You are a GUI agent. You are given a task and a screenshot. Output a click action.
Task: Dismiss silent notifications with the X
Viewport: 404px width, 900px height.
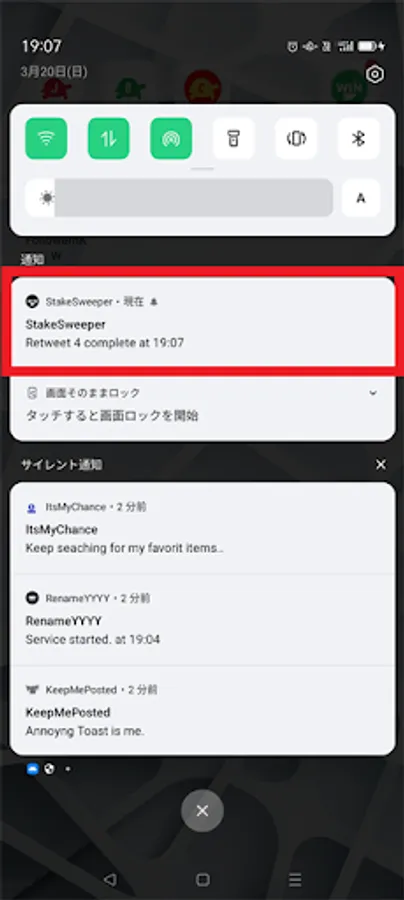point(381,465)
